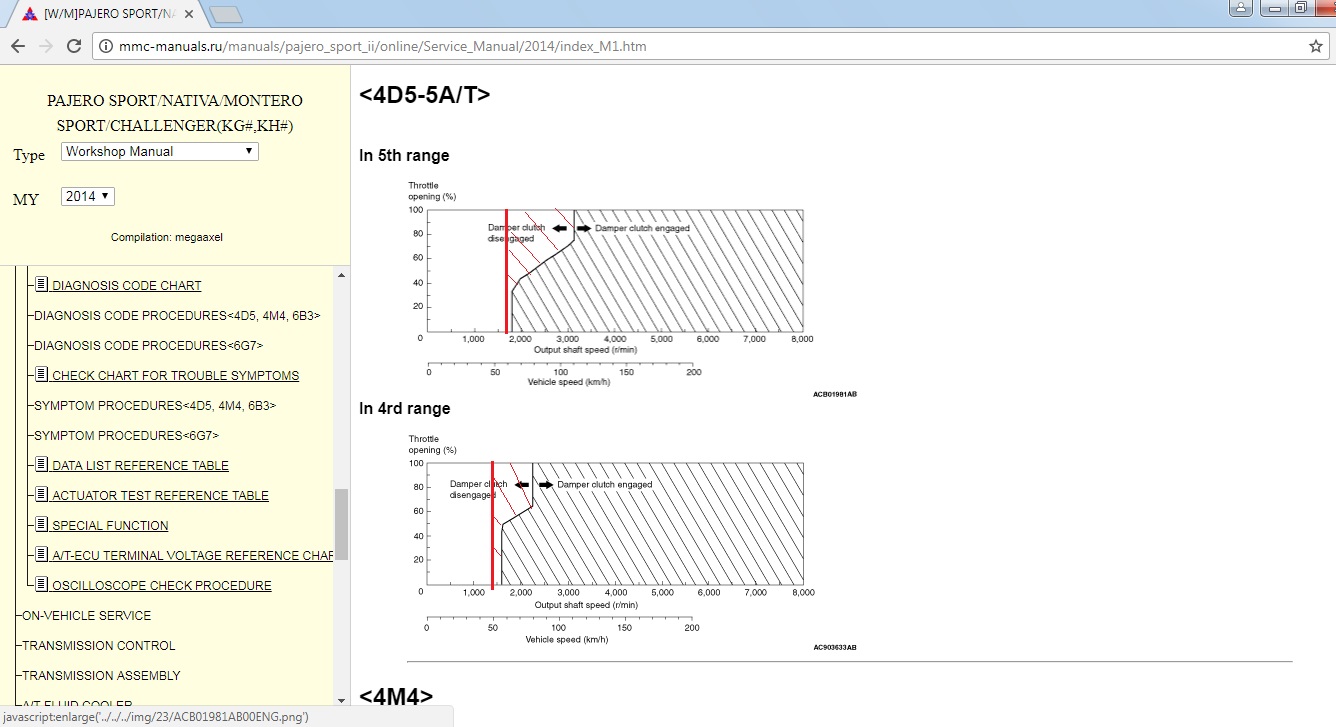Click document icon beside OSCILLOSCOPE CHECK PROCEDURE
The height and width of the screenshot is (727, 1336).
click(42, 585)
